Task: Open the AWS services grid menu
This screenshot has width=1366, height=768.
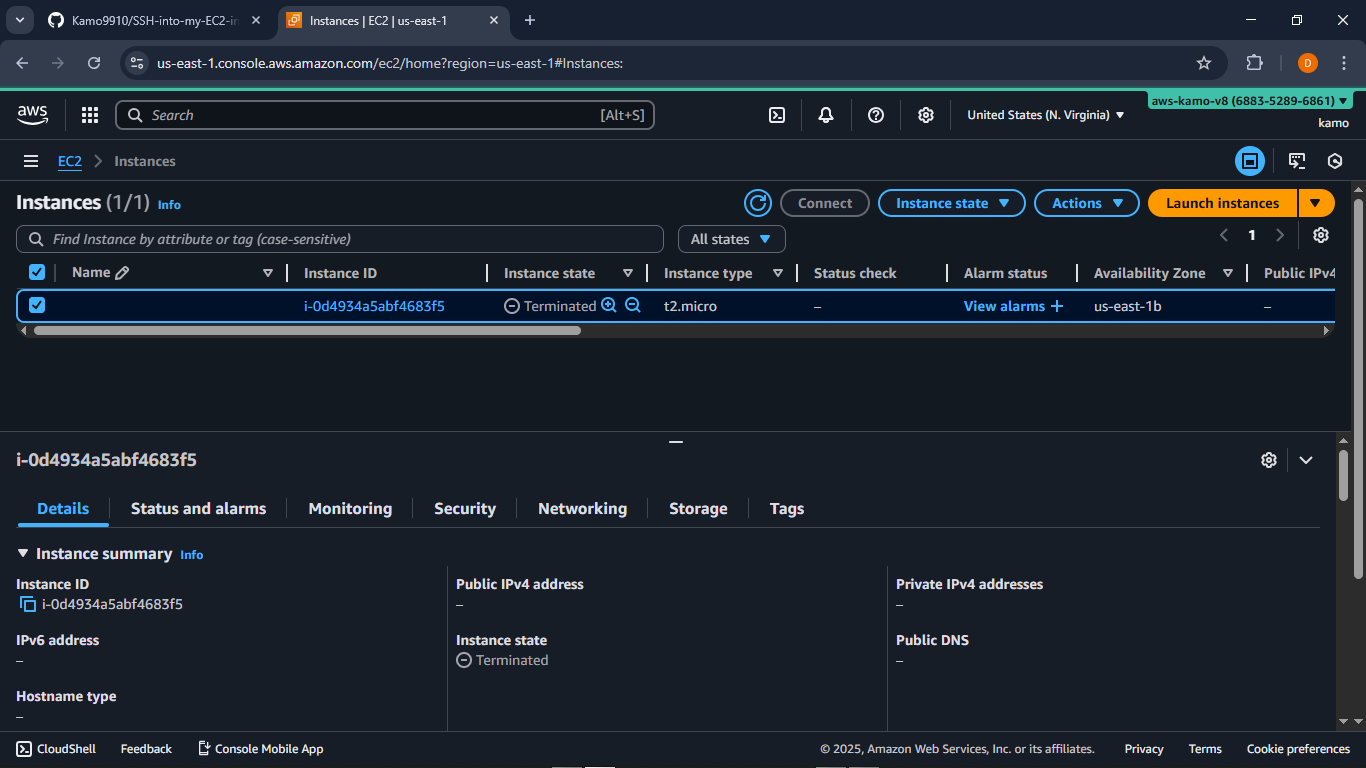Action: [x=90, y=115]
